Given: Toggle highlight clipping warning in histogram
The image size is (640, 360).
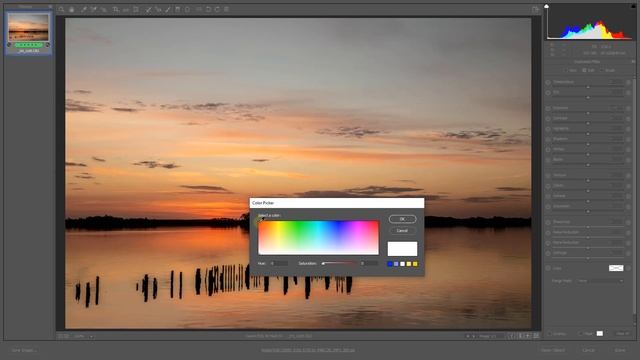Looking at the screenshot, I should coord(633,6).
